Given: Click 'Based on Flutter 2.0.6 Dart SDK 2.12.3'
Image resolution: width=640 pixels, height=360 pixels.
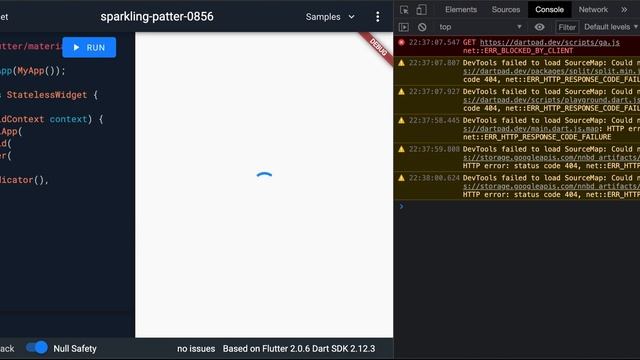Looking at the screenshot, I should [299, 349].
